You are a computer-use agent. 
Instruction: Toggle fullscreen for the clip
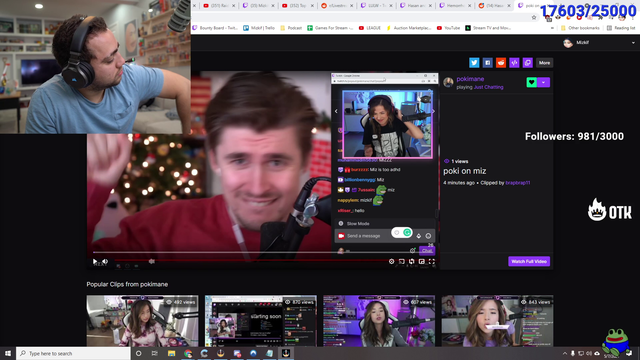click(x=431, y=261)
